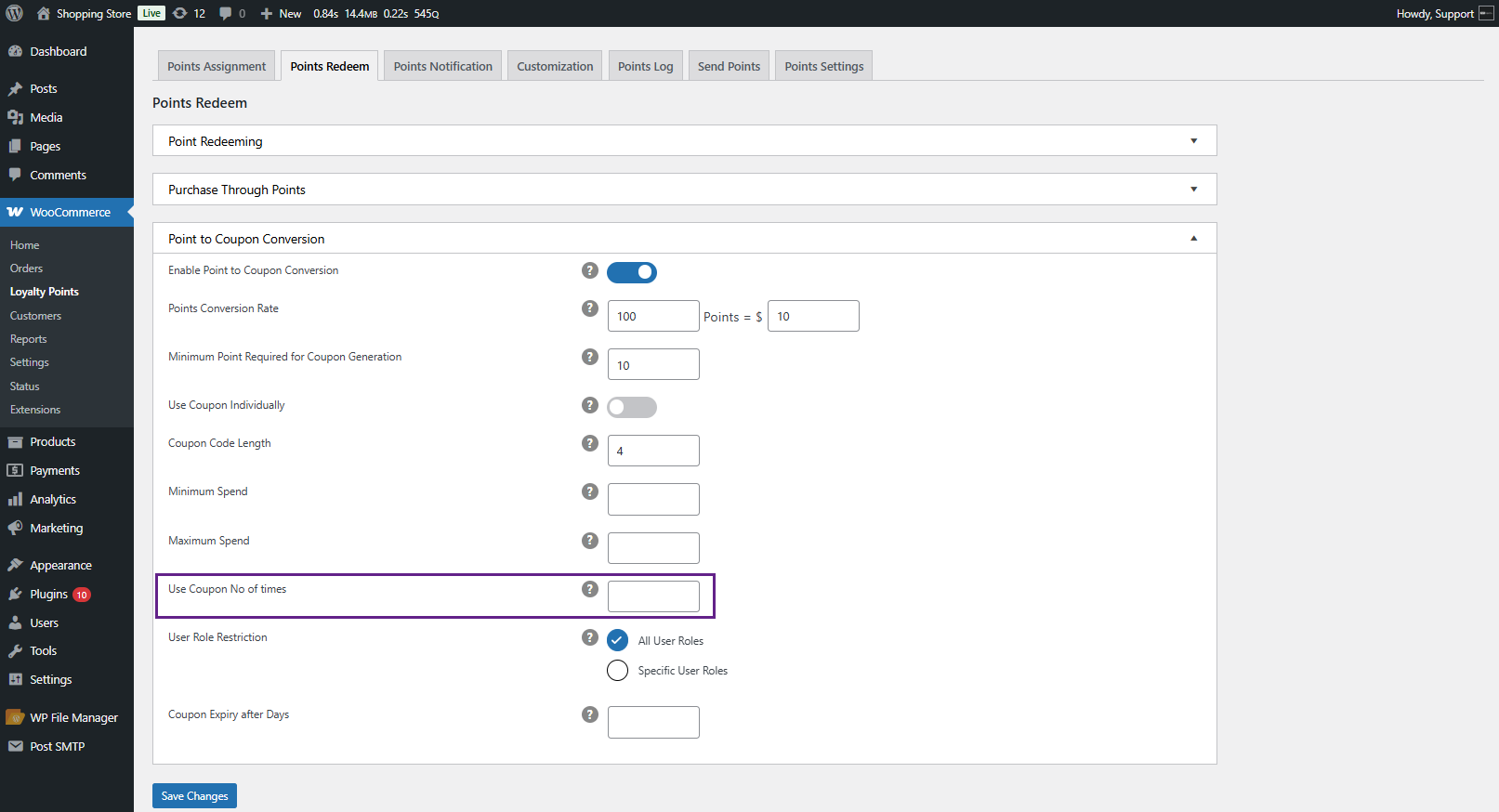Open the WooCommerce Status submenu link
This screenshot has height=812, width=1499.
pyautogui.click(x=24, y=386)
